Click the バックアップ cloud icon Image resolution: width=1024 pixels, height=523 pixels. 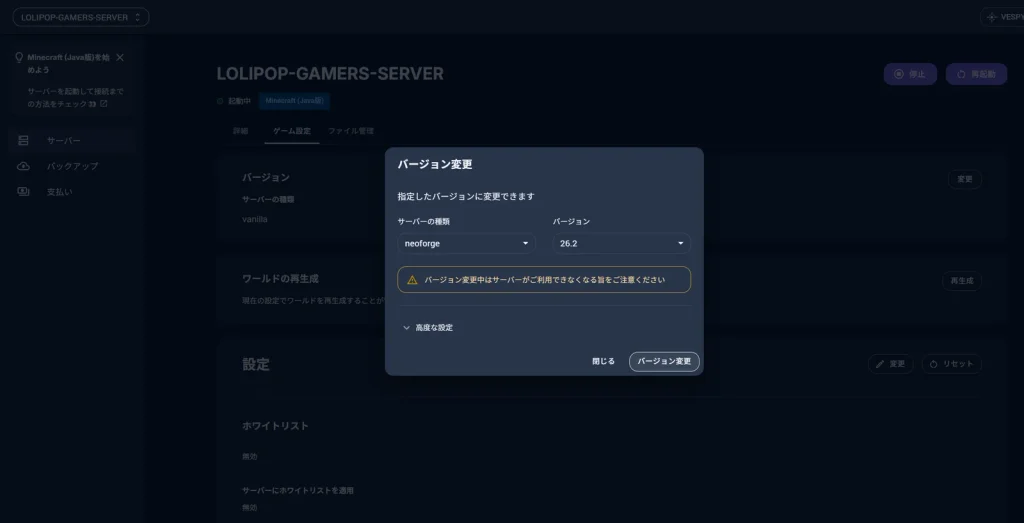tap(23, 166)
